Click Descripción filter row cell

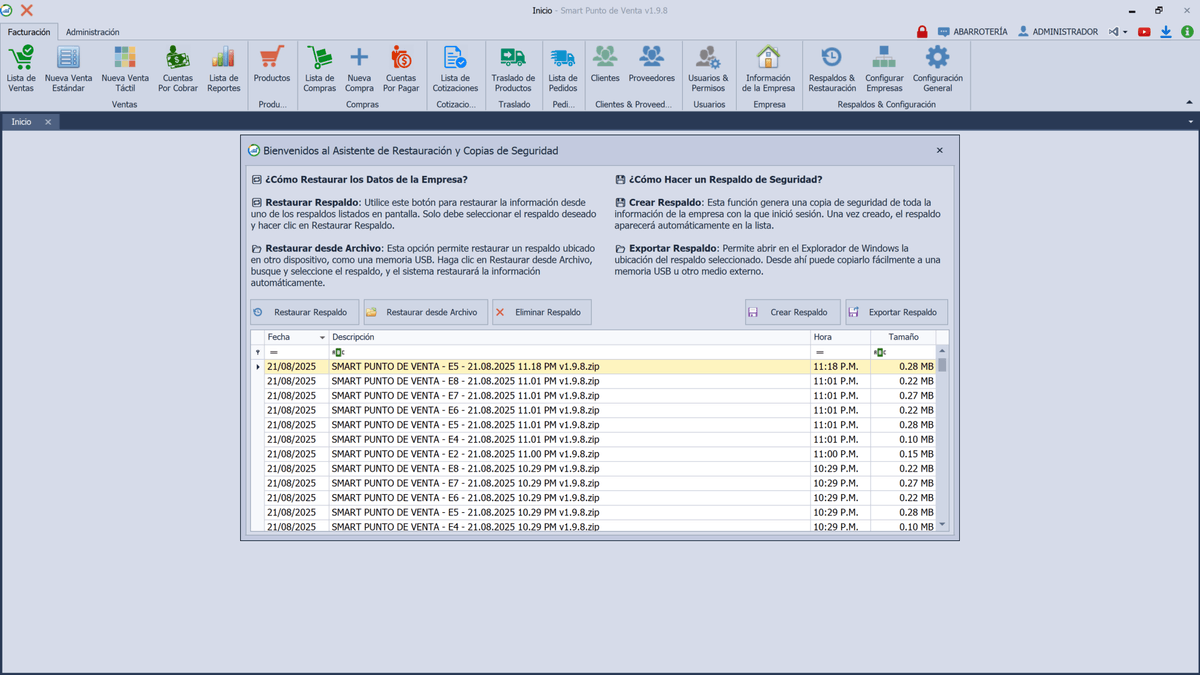point(570,352)
